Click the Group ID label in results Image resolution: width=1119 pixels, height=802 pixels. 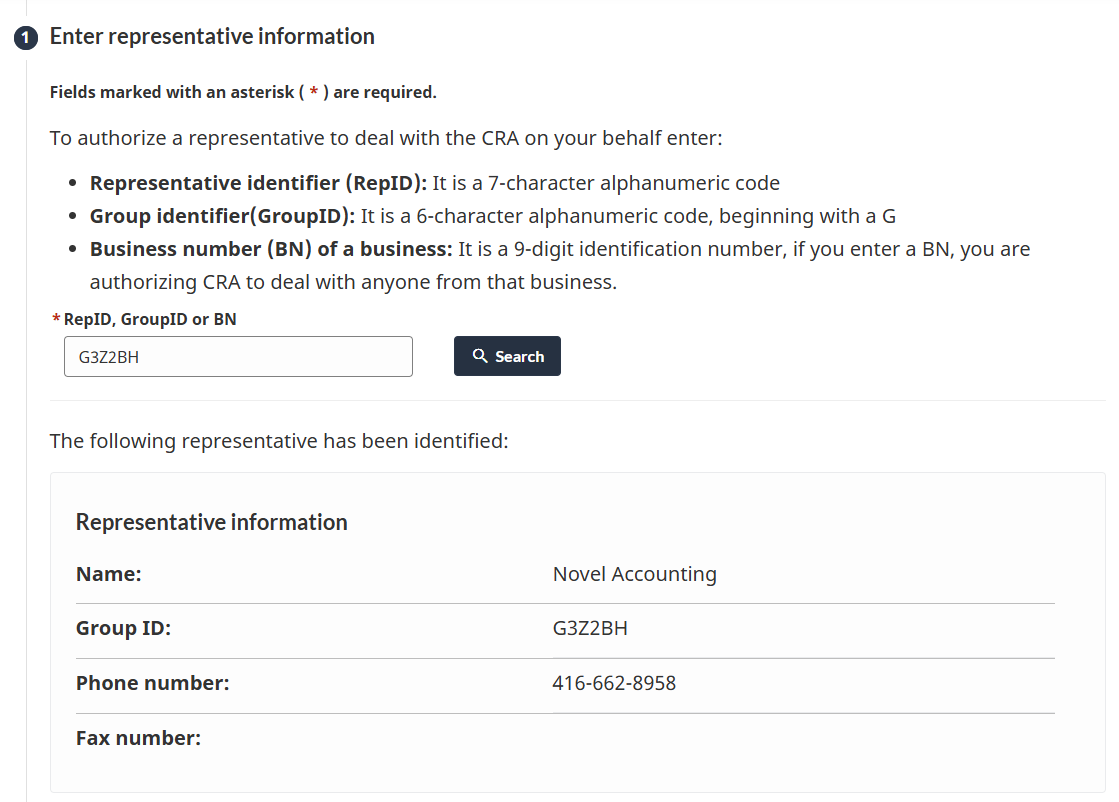123,629
